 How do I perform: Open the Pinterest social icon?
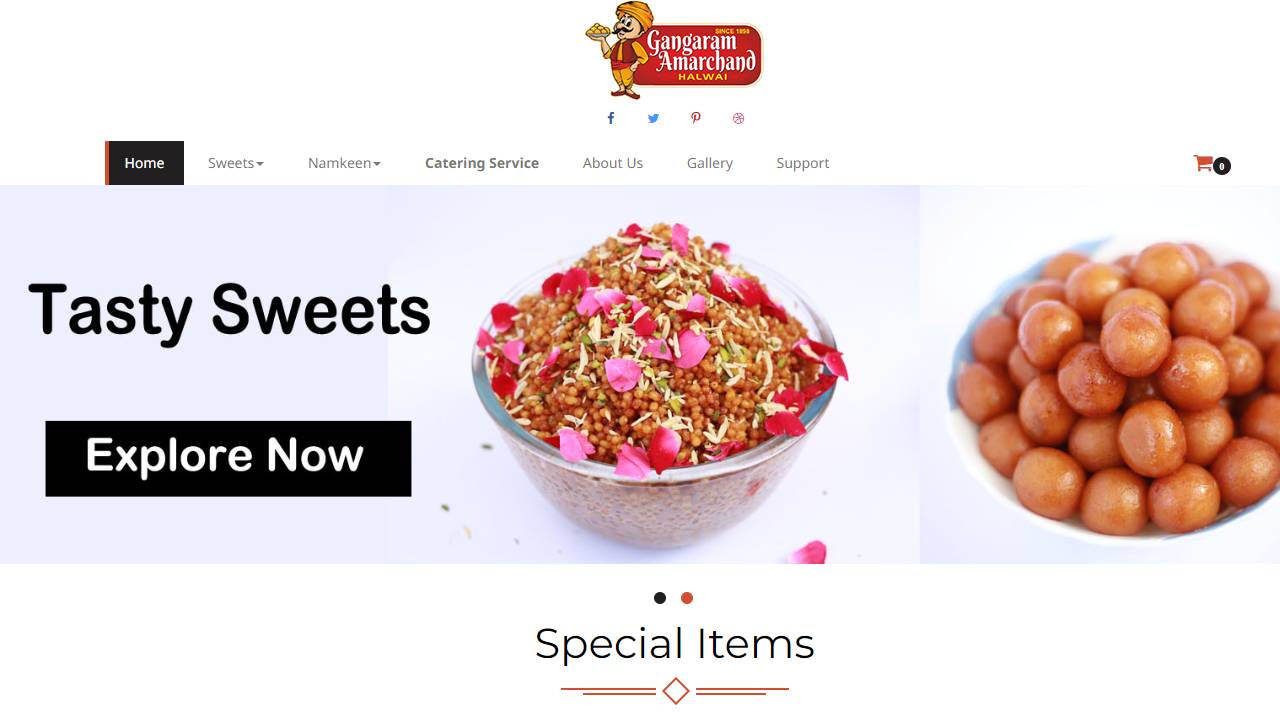(x=696, y=118)
